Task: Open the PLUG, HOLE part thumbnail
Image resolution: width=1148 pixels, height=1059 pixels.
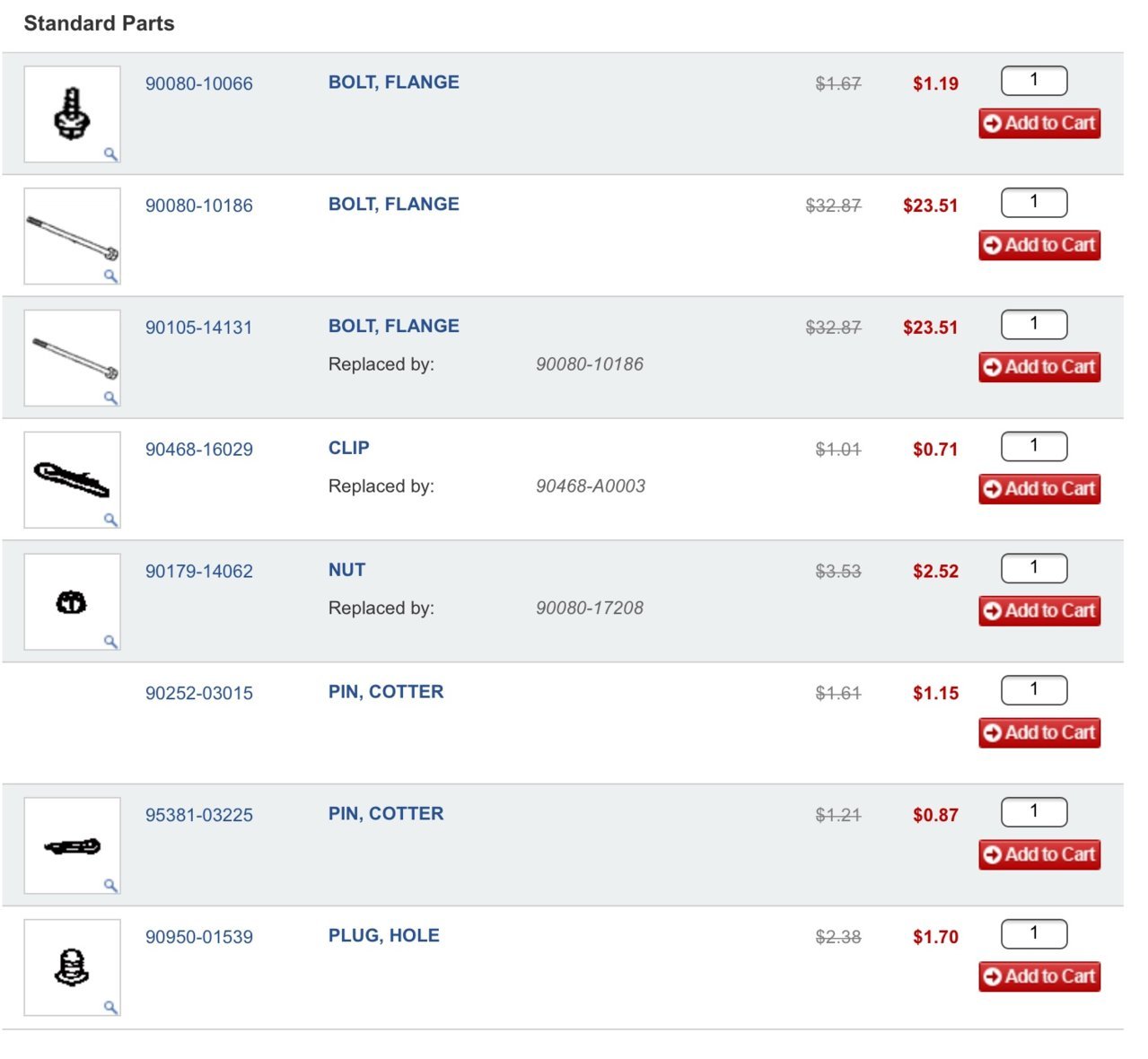Action: 72,967
